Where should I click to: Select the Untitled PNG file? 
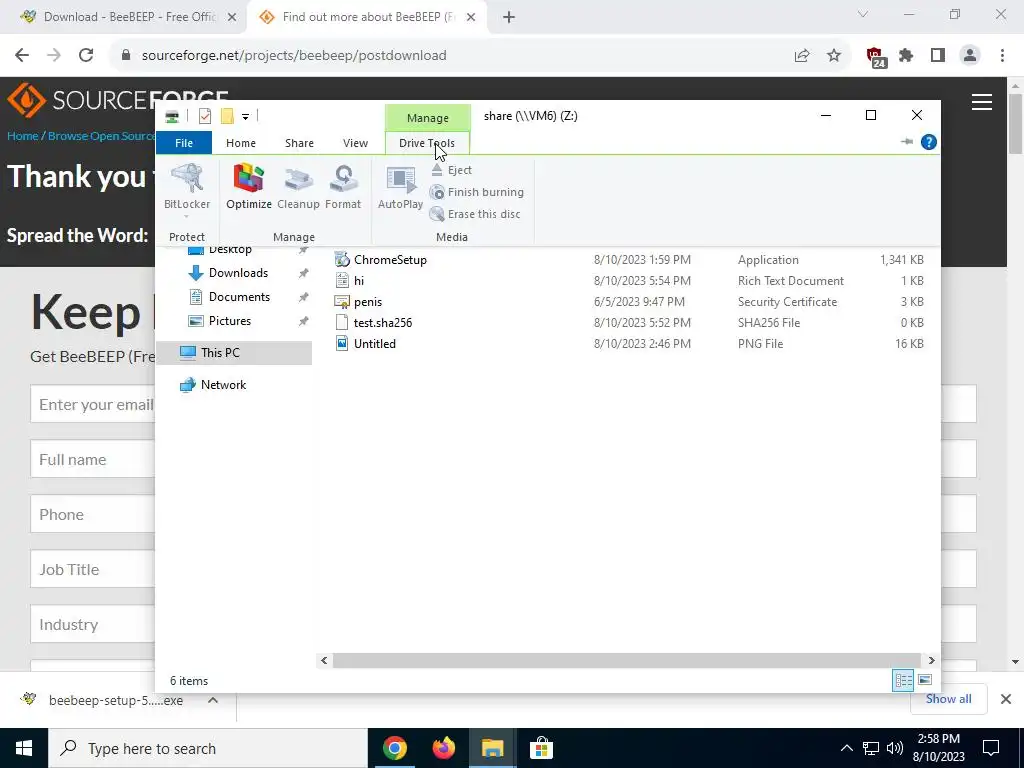coord(374,344)
